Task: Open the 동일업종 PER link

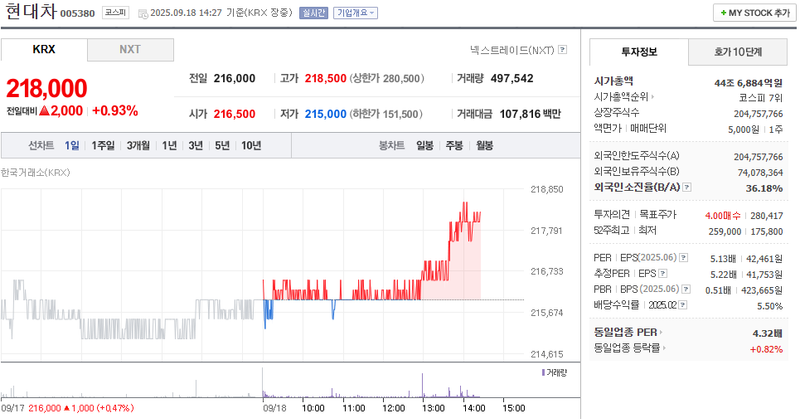Action: point(628,332)
